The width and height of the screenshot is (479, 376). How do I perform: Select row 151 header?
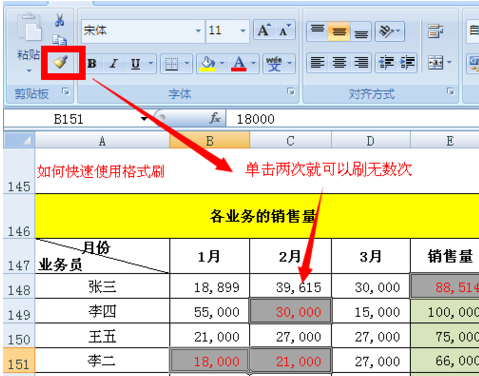[x=19, y=360]
